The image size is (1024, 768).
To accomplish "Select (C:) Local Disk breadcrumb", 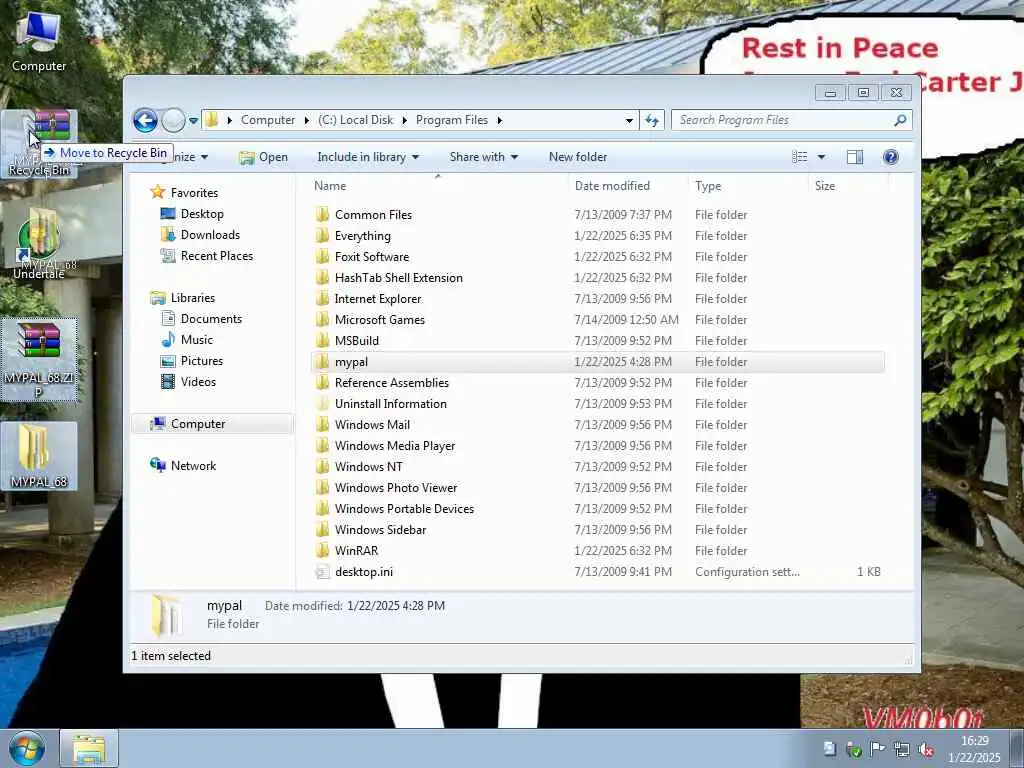I will (x=355, y=120).
